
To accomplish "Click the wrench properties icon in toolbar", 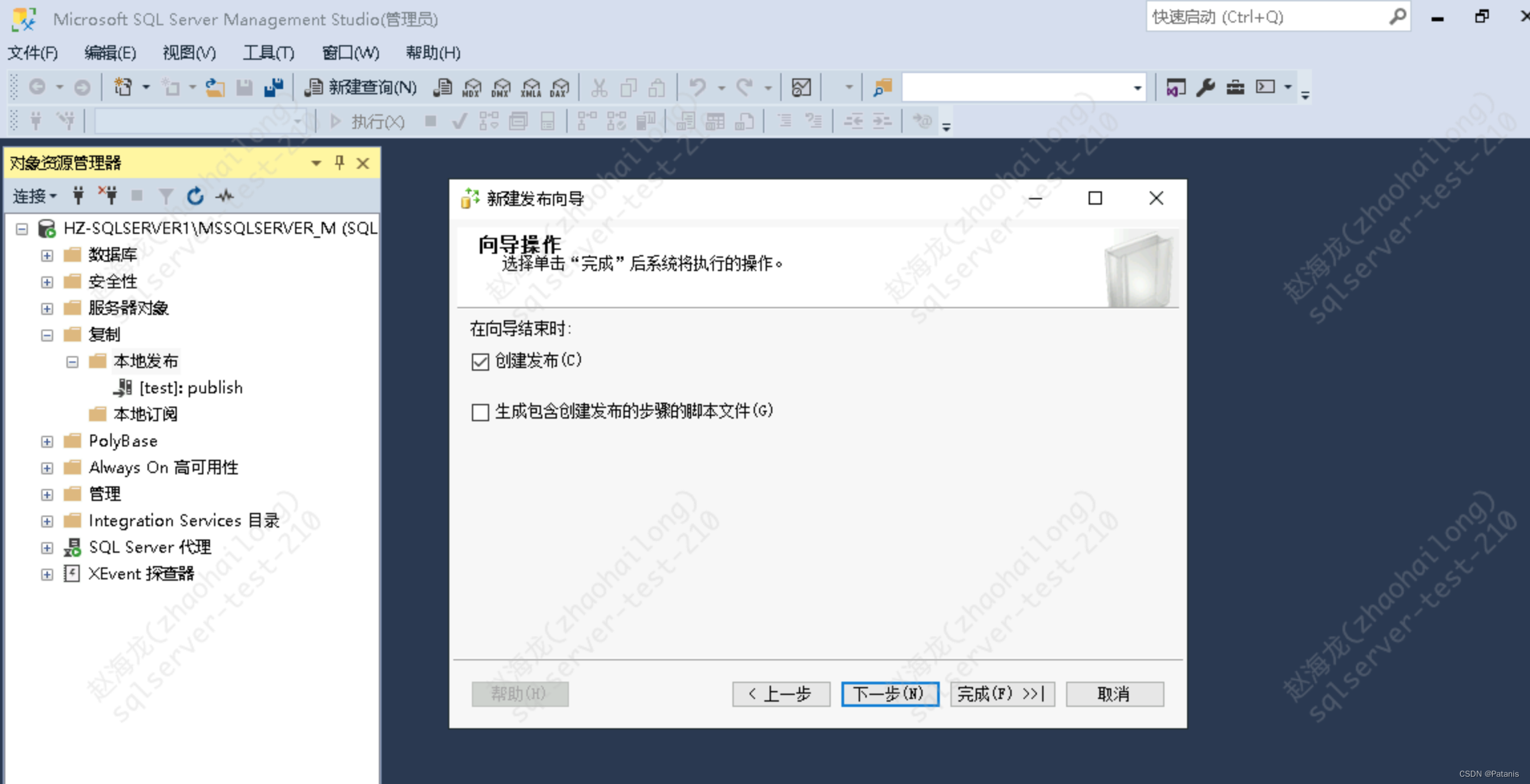I will (x=1205, y=87).
